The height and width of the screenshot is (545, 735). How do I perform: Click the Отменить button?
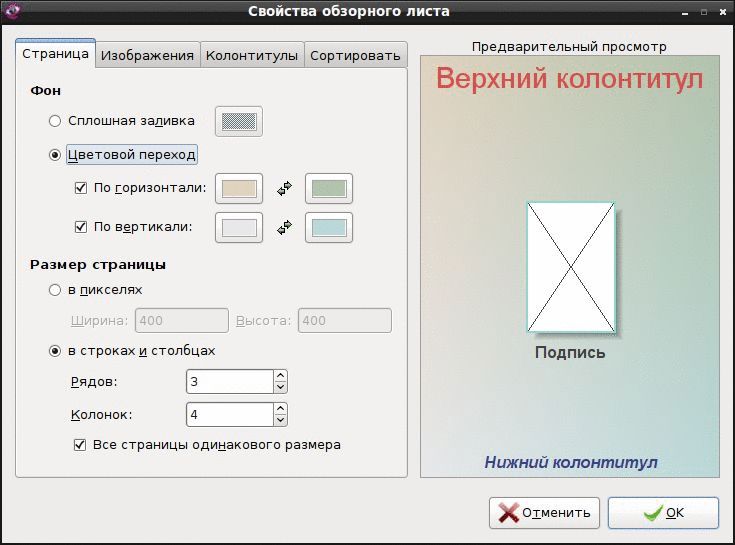pyautogui.click(x=544, y=513)
